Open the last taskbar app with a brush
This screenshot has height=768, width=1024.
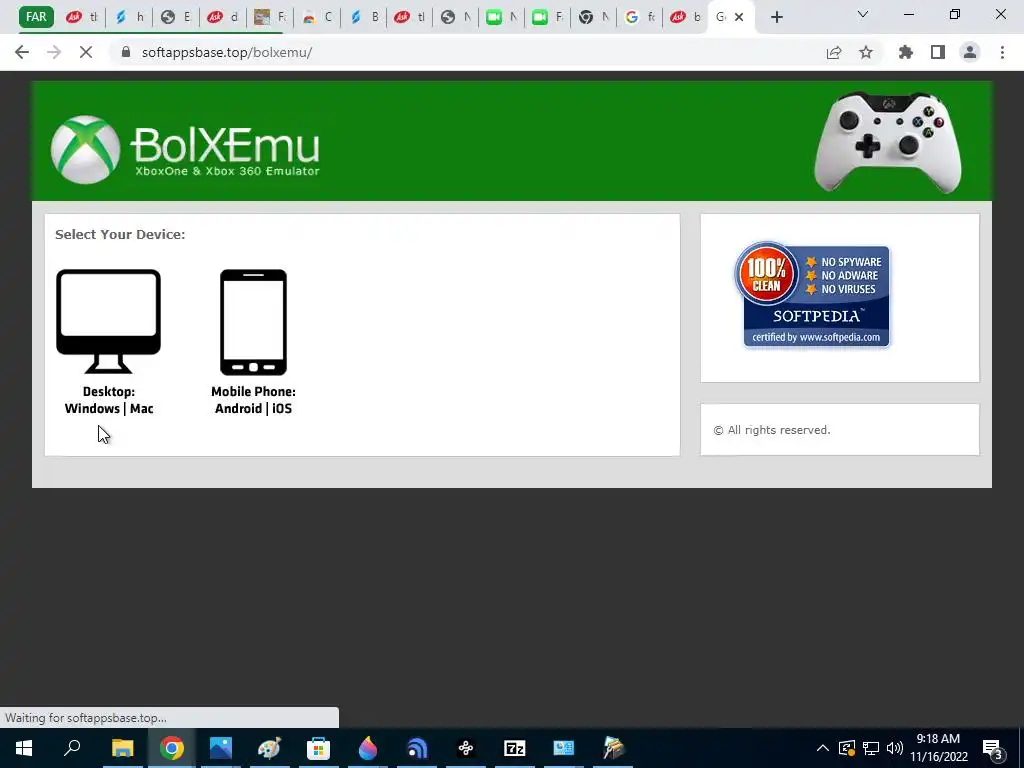coord(613,748)
